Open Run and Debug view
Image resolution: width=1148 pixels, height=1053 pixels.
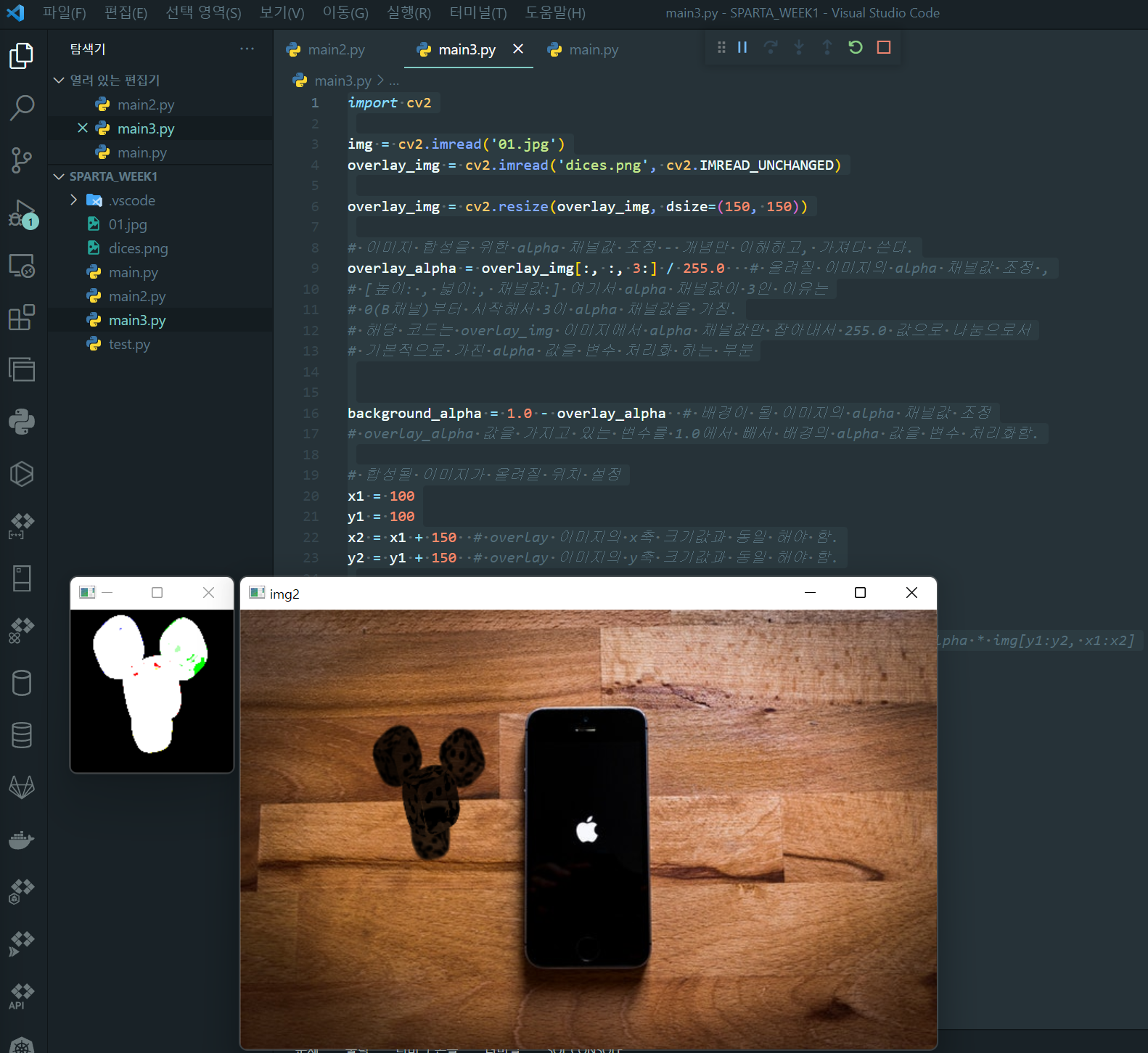22,213
